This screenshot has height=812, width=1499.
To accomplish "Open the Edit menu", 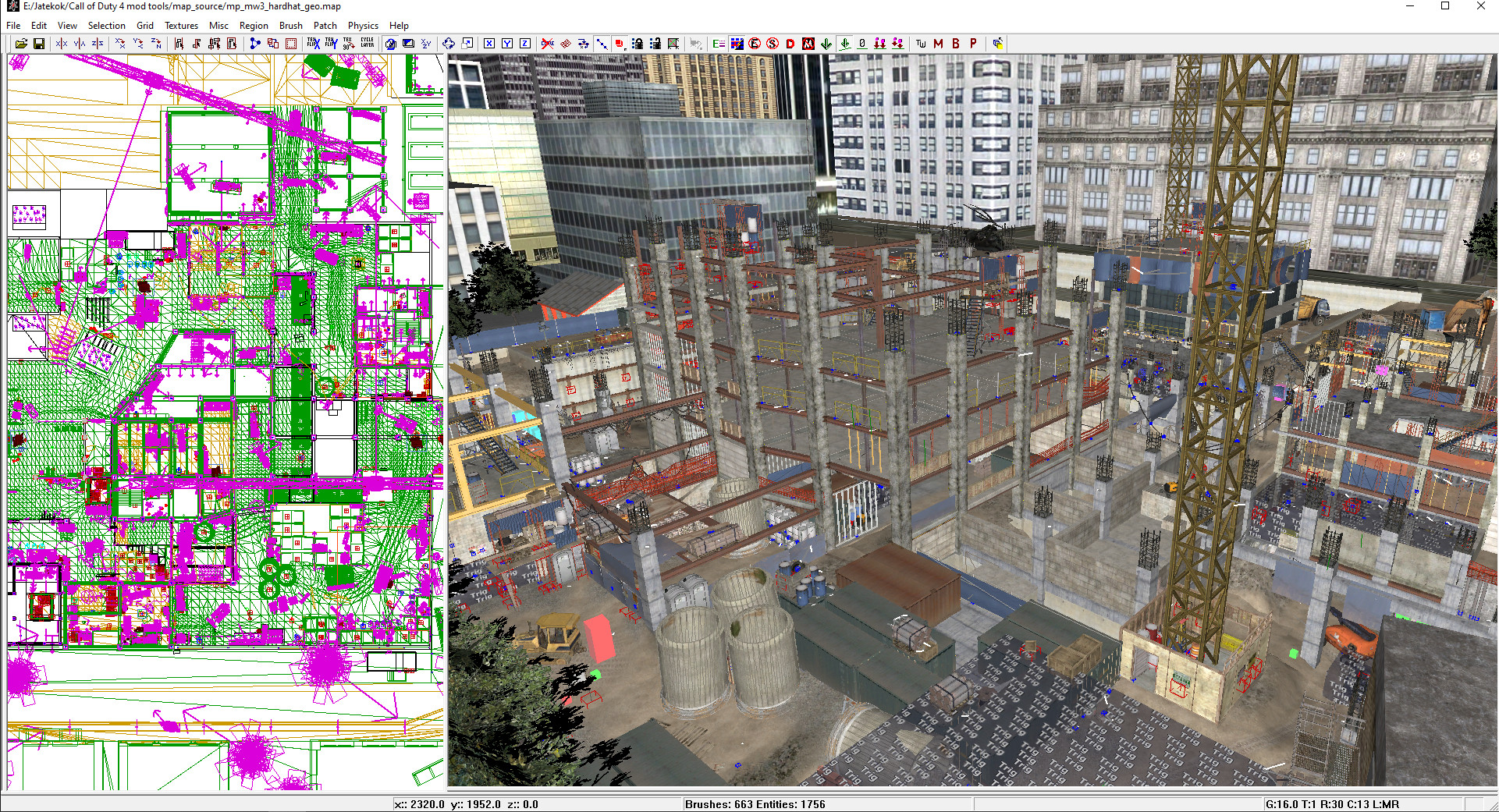I will pyautogui.click(x=39, y=26).
